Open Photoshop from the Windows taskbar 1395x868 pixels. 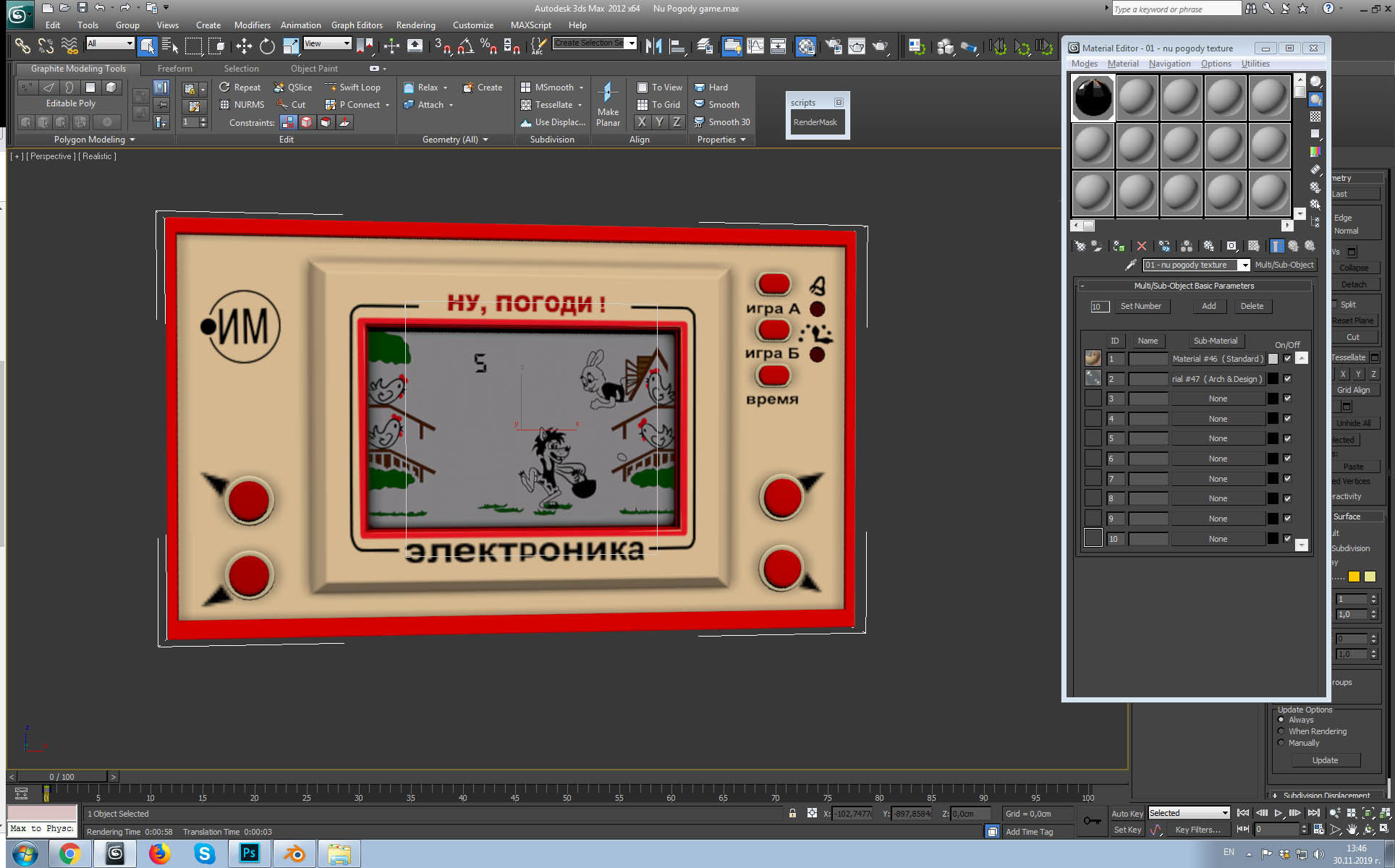pos(249,854)
